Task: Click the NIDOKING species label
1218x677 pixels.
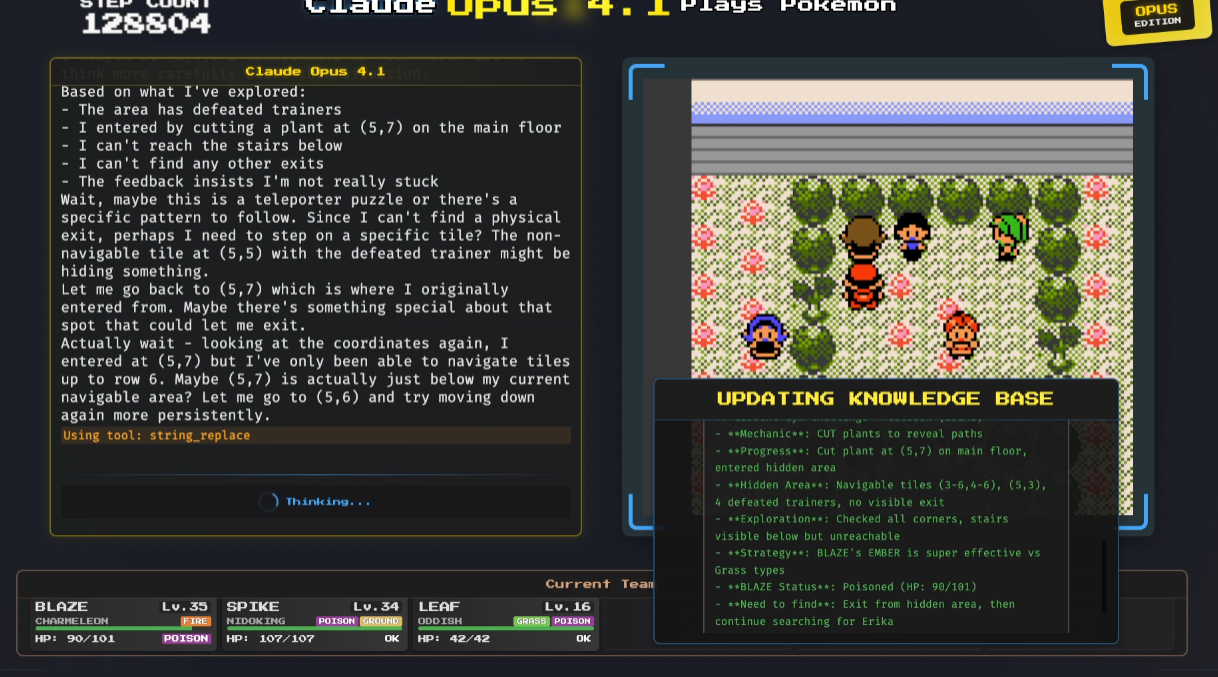Action: pyautogui.click(x=256, y=622)
